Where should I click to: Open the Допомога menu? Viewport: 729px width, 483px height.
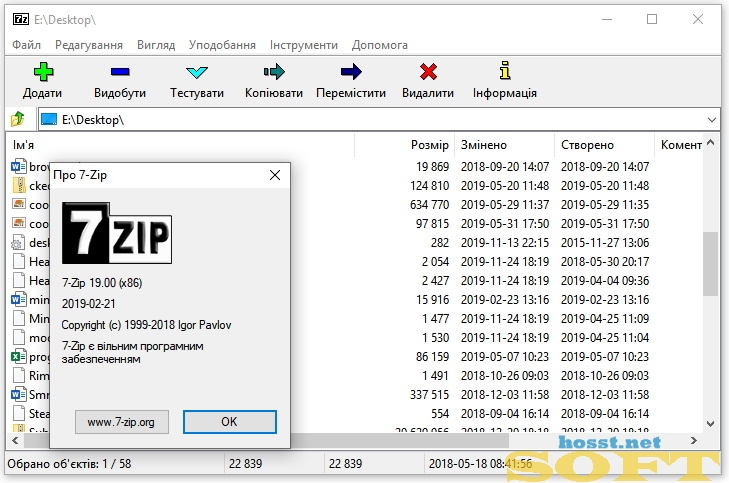click(x=379, y=45)
